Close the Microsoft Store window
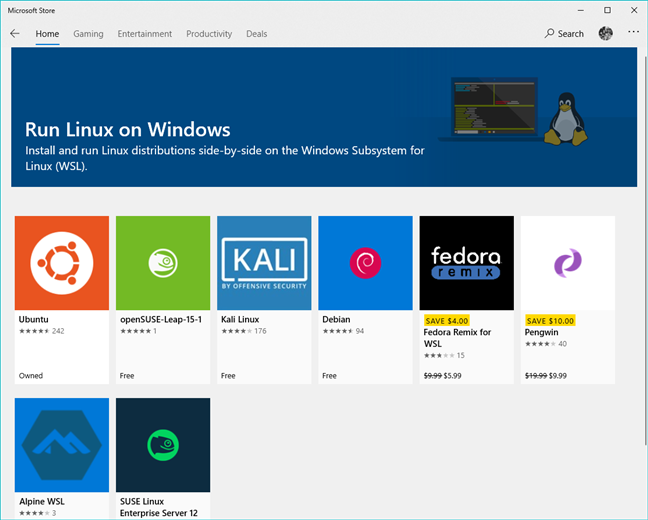 634,10
